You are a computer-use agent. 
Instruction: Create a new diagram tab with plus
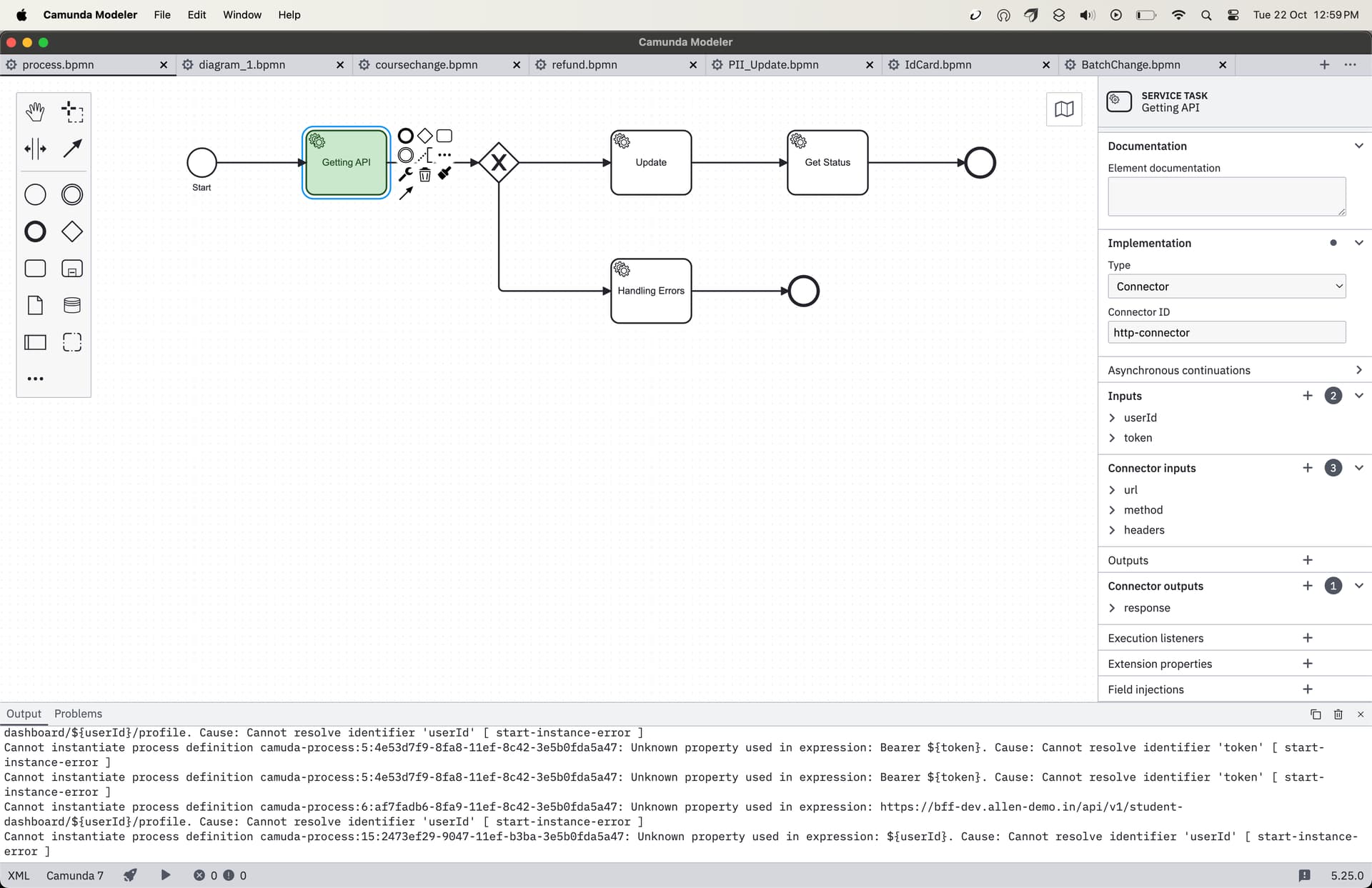pyautogui.click(x=1324, y=64)
